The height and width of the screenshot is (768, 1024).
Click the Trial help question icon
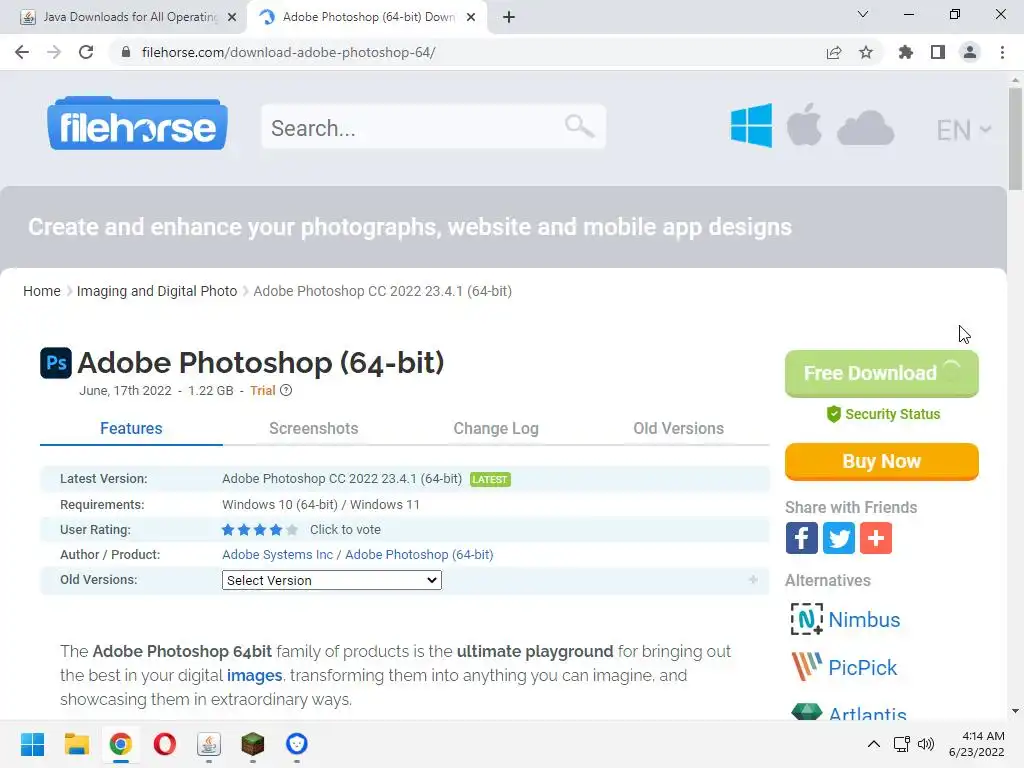point(286,391)
